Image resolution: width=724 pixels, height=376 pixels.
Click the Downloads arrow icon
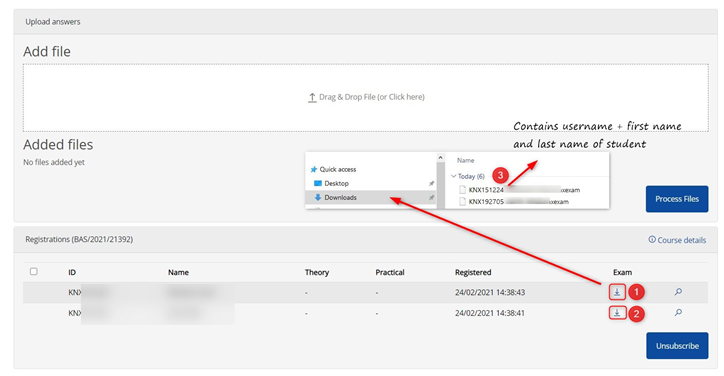[x=318, y=198]
